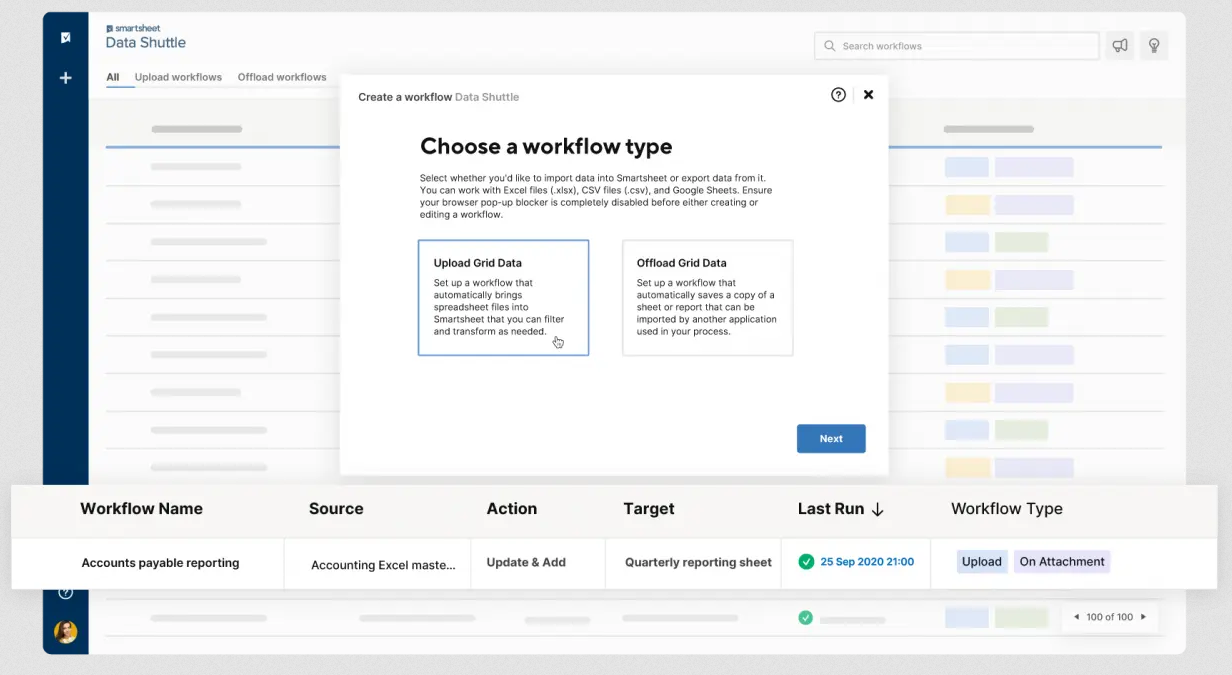Click the Workflow Type column header
1232x675 pixels.
(1007, 509)
